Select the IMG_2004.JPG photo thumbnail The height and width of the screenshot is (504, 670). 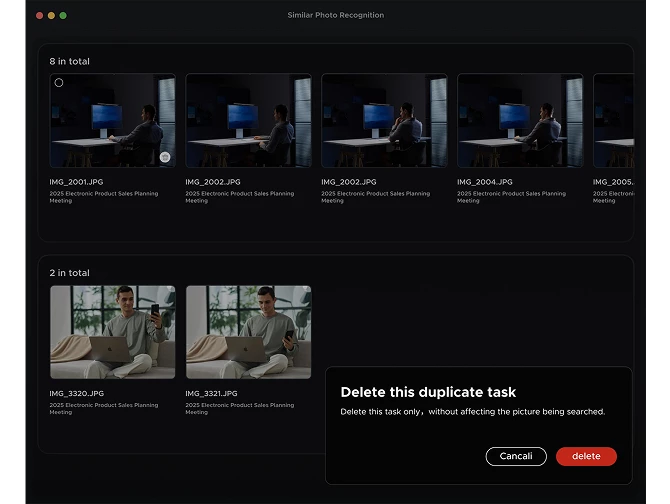pyautogui.click(x=520, y=120)
